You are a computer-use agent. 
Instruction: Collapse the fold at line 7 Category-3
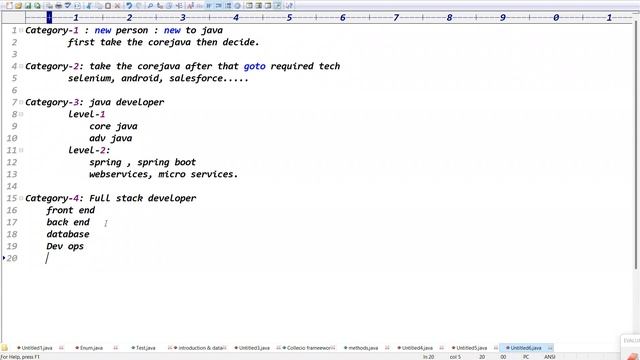pyautogui.click(x=21, y=102)
